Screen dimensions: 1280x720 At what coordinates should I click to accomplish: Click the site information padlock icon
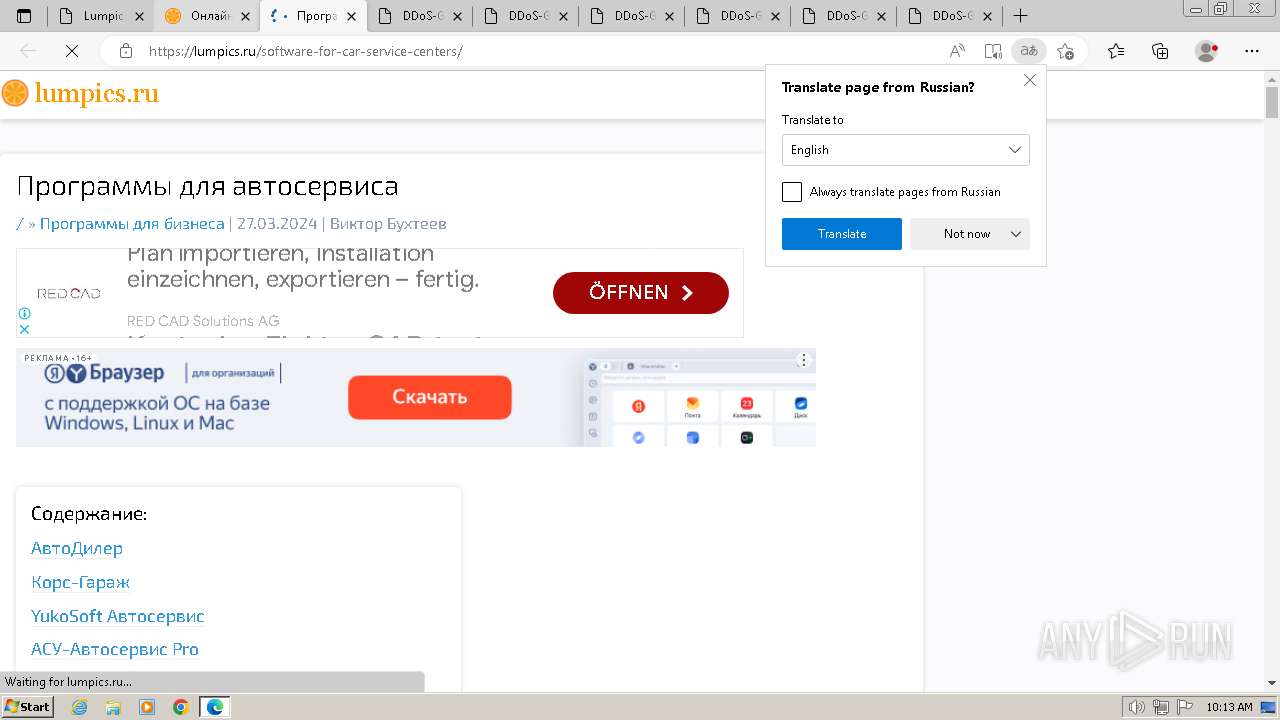pyautogui.click(x=126, y=51)
